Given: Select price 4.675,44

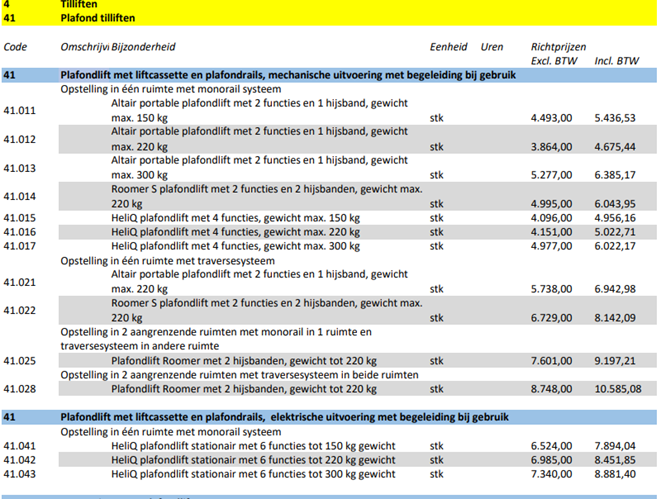Looking at the screenshot, I should (x=615, y=147).
